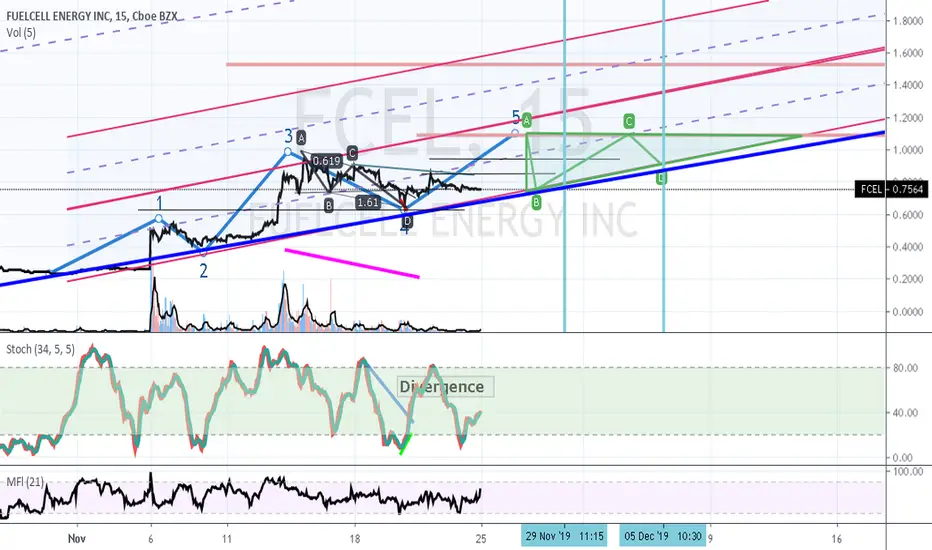Select gray pattern point D marker
The height and width of the screenshot is (550, 932).
(x=407, y=222)
